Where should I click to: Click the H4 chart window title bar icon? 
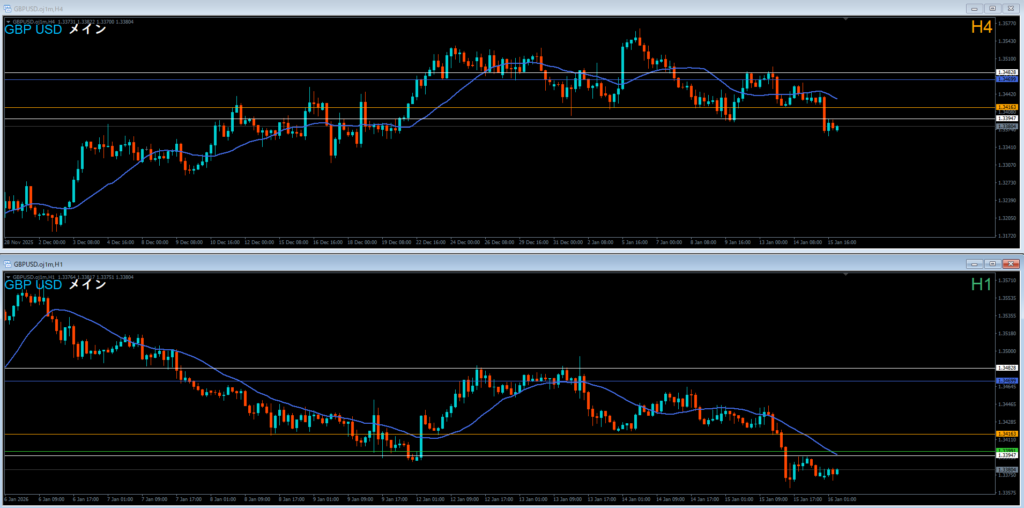(x=7, y=8)
